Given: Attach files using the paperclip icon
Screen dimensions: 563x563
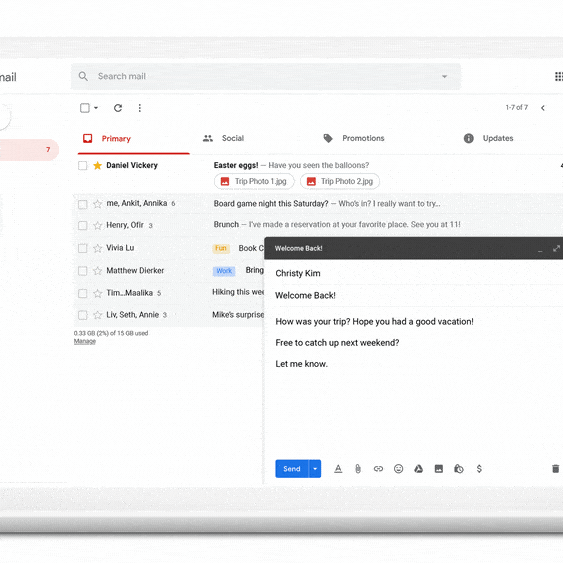Looking at the screenshot, I should tap(358, 469).
